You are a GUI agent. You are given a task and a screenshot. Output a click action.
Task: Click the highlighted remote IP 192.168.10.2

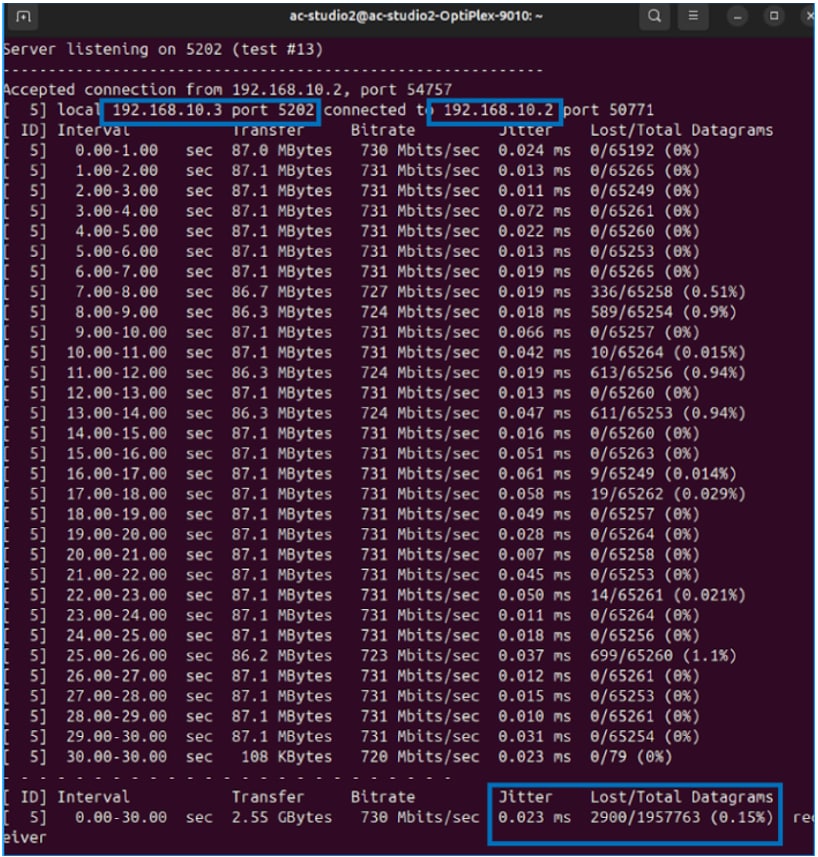(x=500, y=110)
